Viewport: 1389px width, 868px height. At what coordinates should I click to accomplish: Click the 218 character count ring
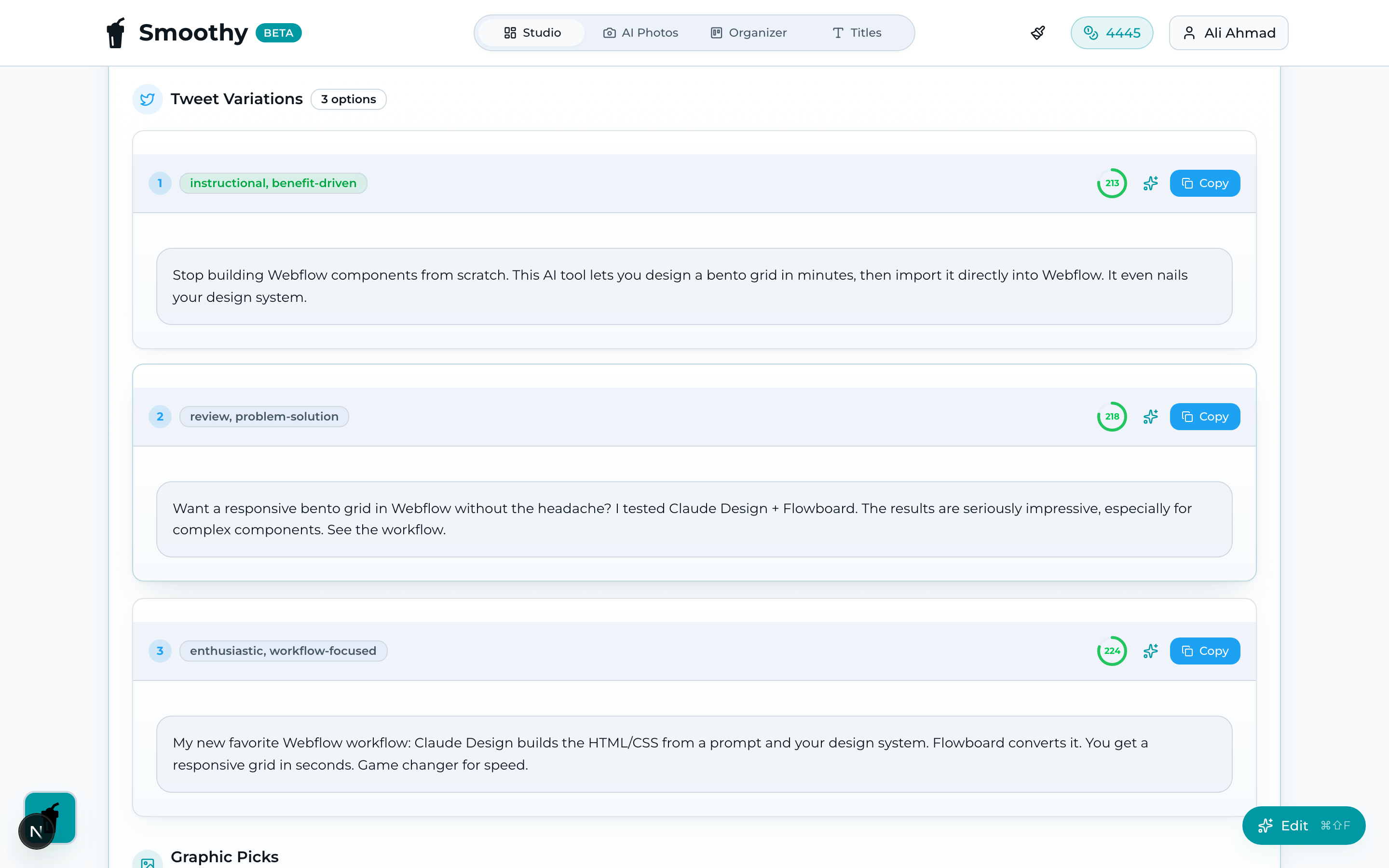coord(1112,417)
